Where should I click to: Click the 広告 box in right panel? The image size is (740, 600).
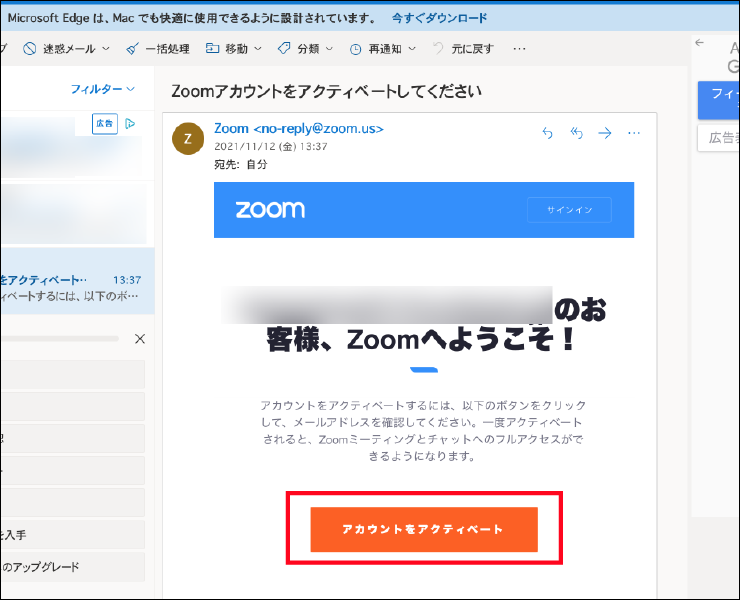tap(719, 138)
